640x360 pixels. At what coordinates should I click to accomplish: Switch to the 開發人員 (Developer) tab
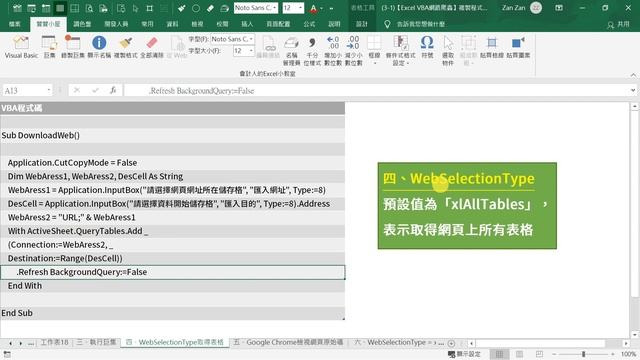point(116,24)
